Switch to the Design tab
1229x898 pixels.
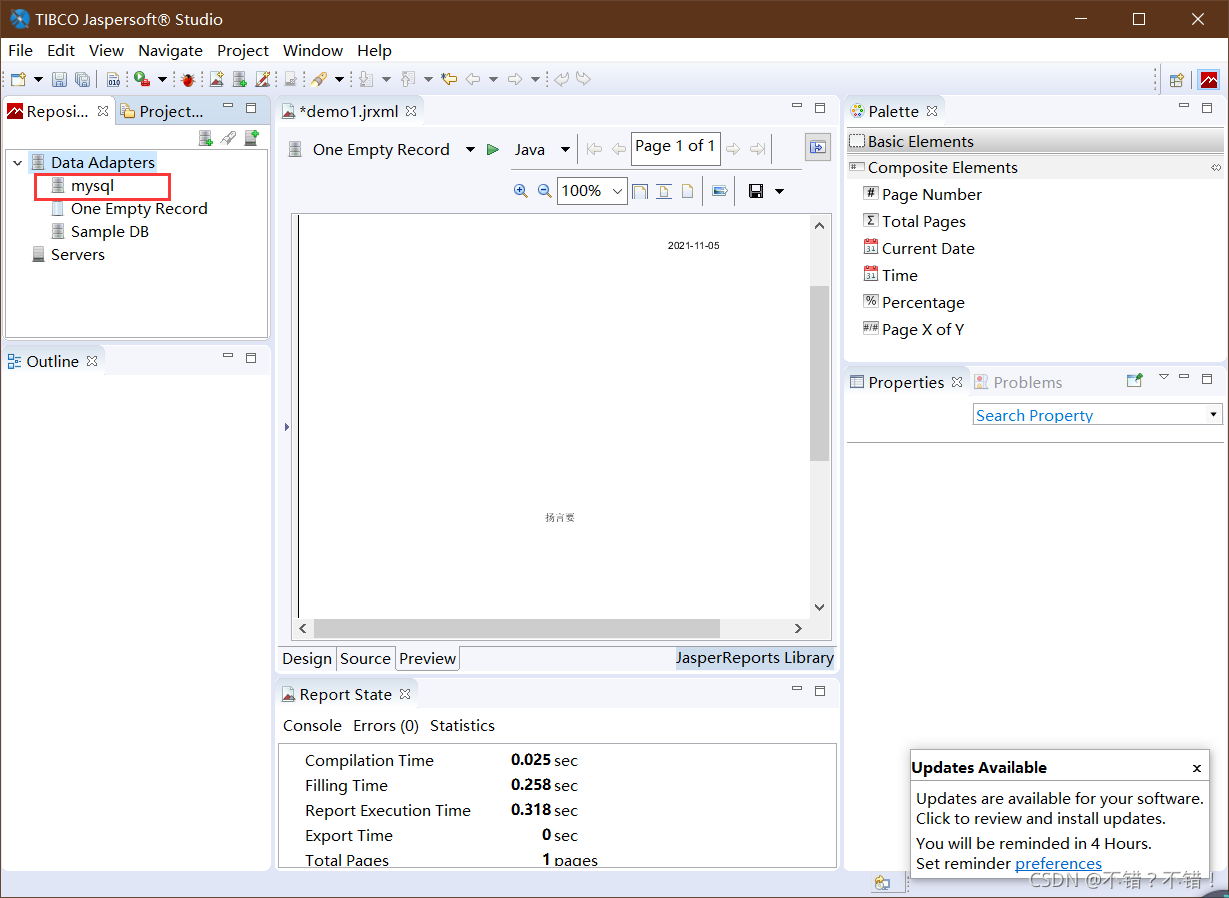307,658
